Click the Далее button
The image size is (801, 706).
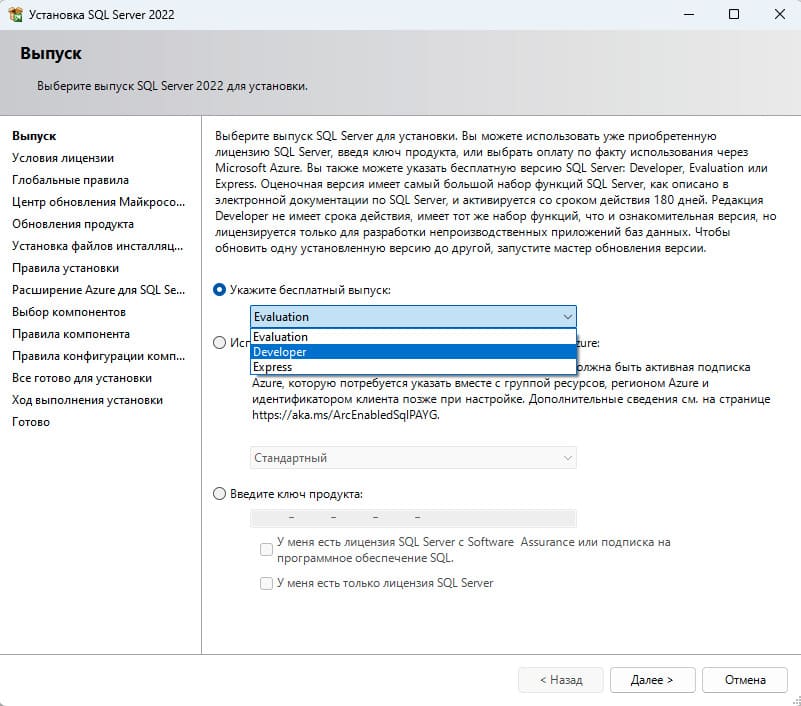coord(652,680)
